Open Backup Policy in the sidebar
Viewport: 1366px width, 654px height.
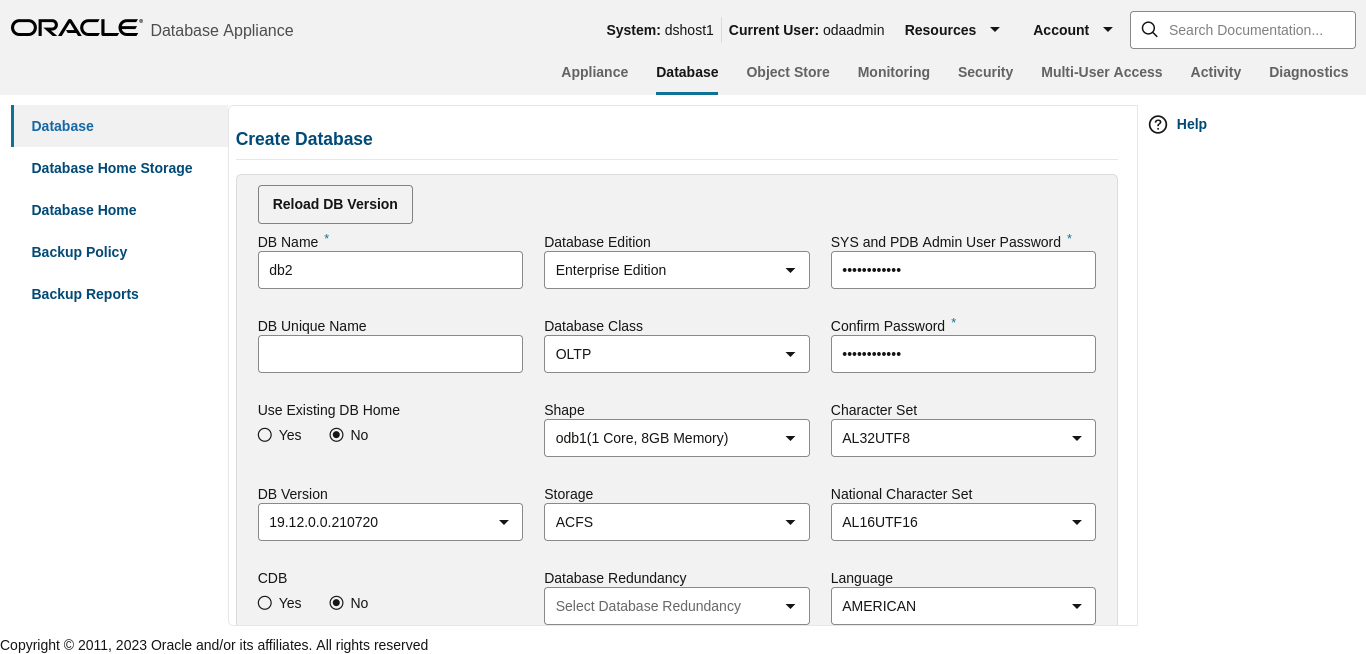[x=79, y=252]
